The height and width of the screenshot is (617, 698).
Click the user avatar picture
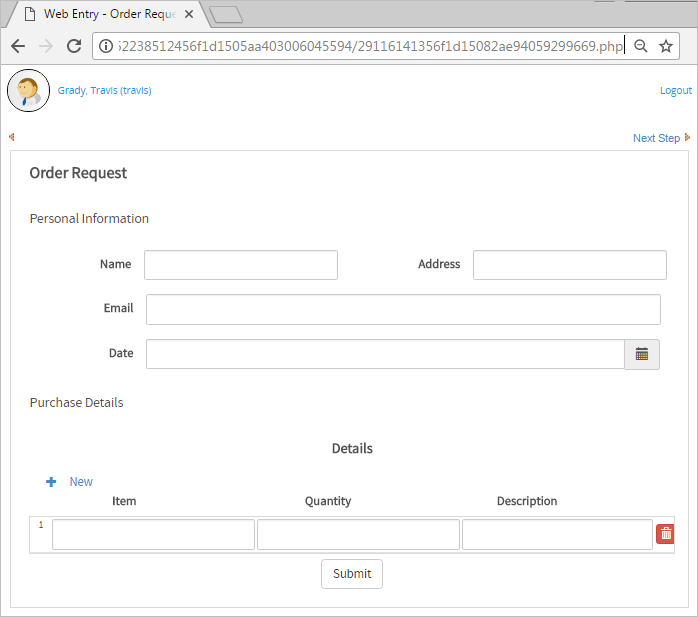pyautogui.click(x=28, y=91)
